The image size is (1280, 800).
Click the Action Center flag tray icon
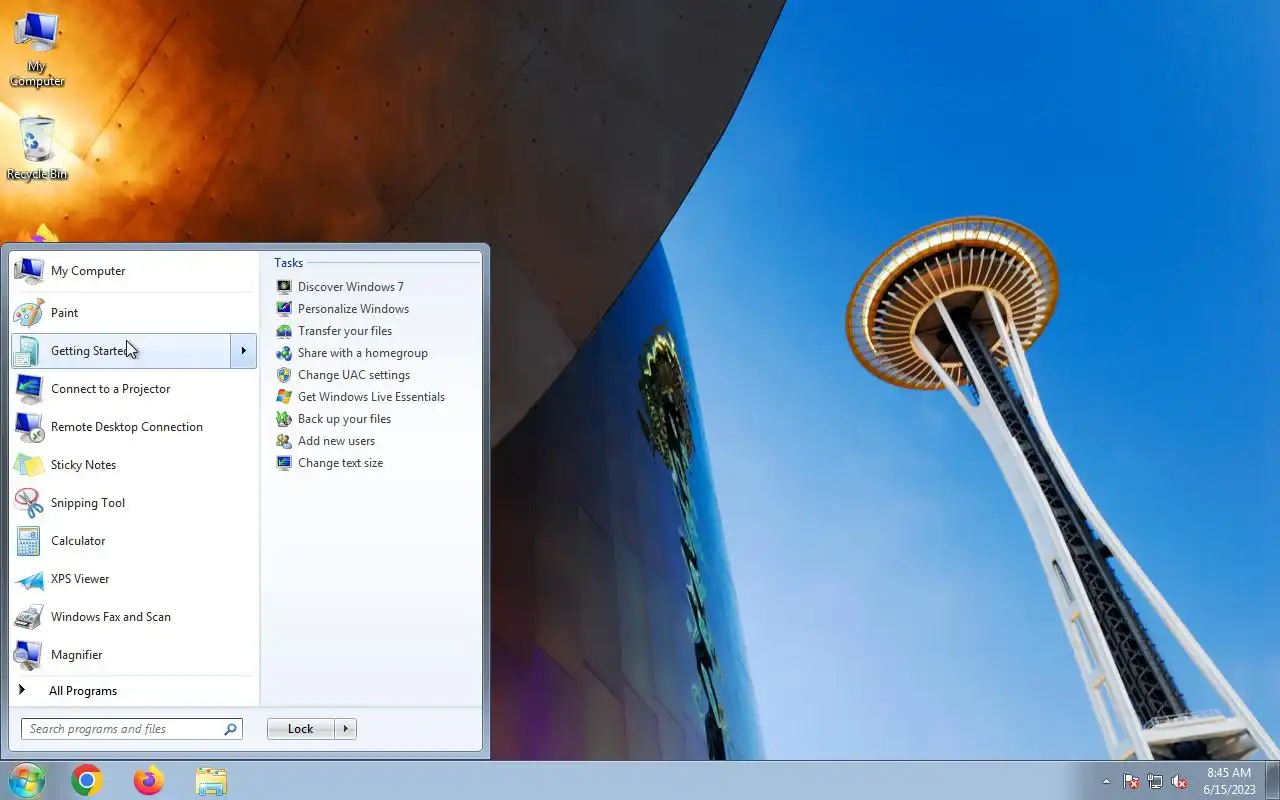pyautogui.click(x=1131, y=781)
